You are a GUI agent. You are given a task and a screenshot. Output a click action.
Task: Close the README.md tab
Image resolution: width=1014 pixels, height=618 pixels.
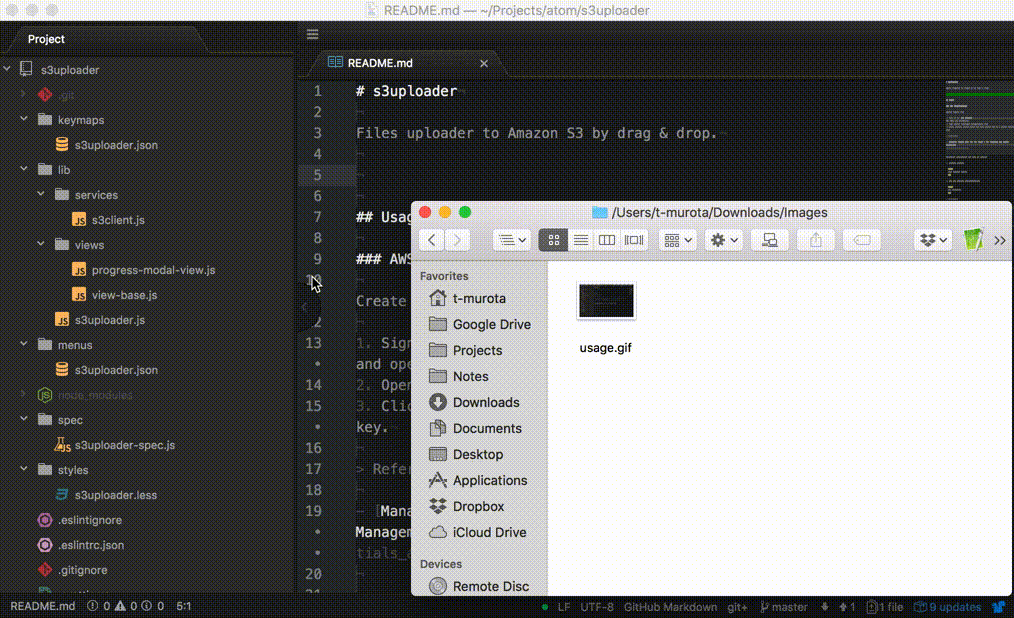[x=484, y=63]
